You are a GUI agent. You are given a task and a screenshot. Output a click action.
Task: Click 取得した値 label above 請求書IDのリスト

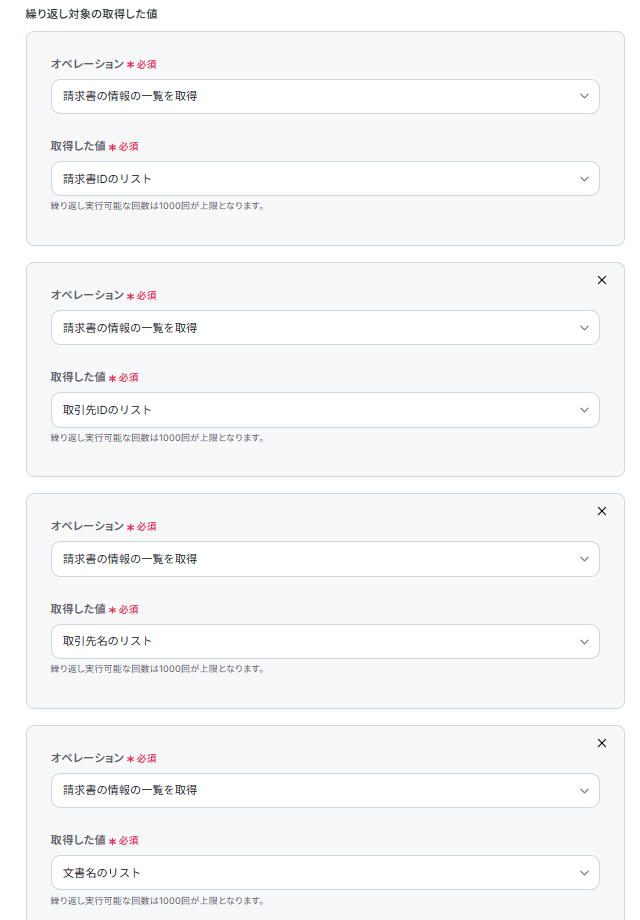coord(78,146)
